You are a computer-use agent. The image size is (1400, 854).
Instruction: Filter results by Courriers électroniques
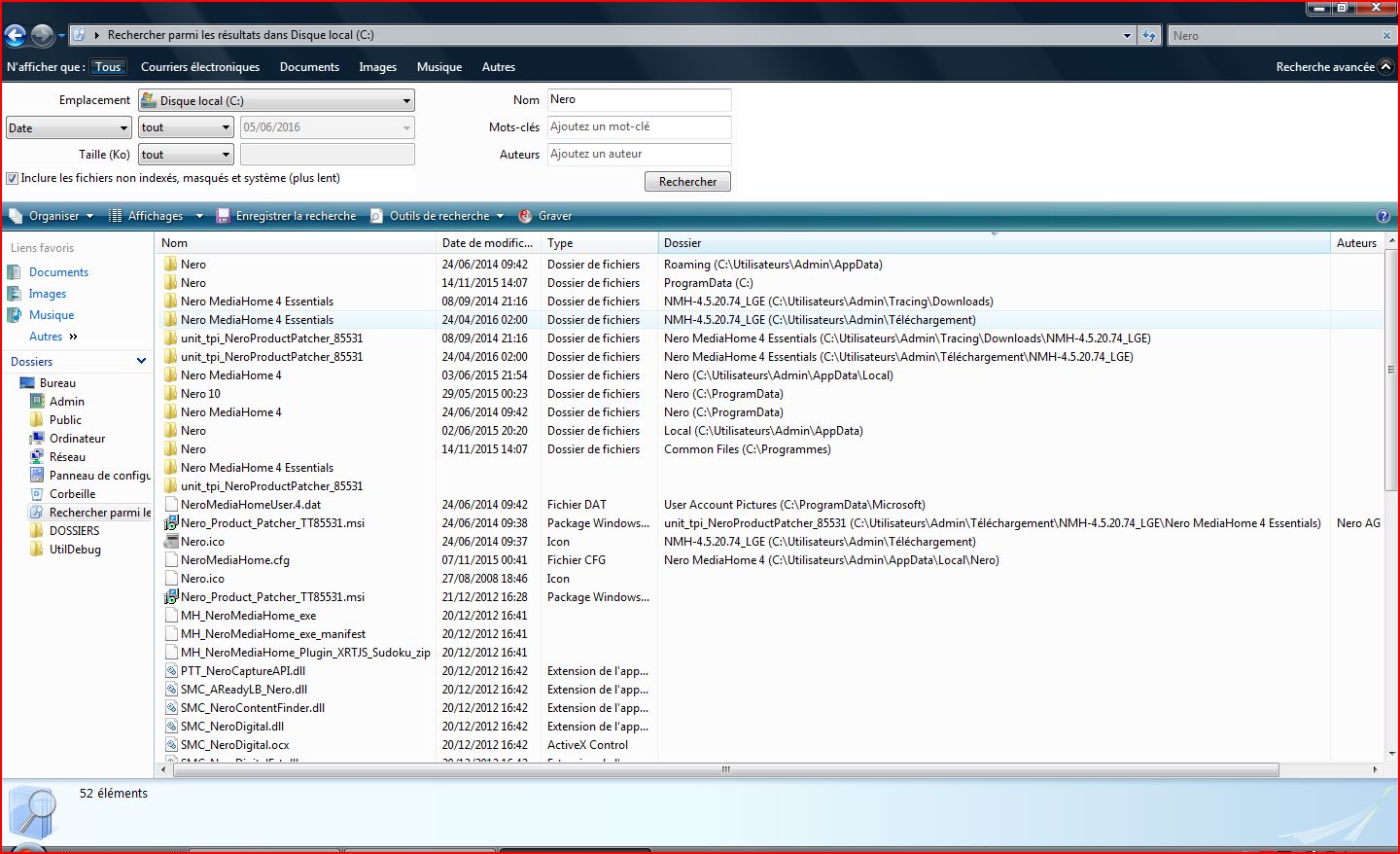[x=200, y=67]
